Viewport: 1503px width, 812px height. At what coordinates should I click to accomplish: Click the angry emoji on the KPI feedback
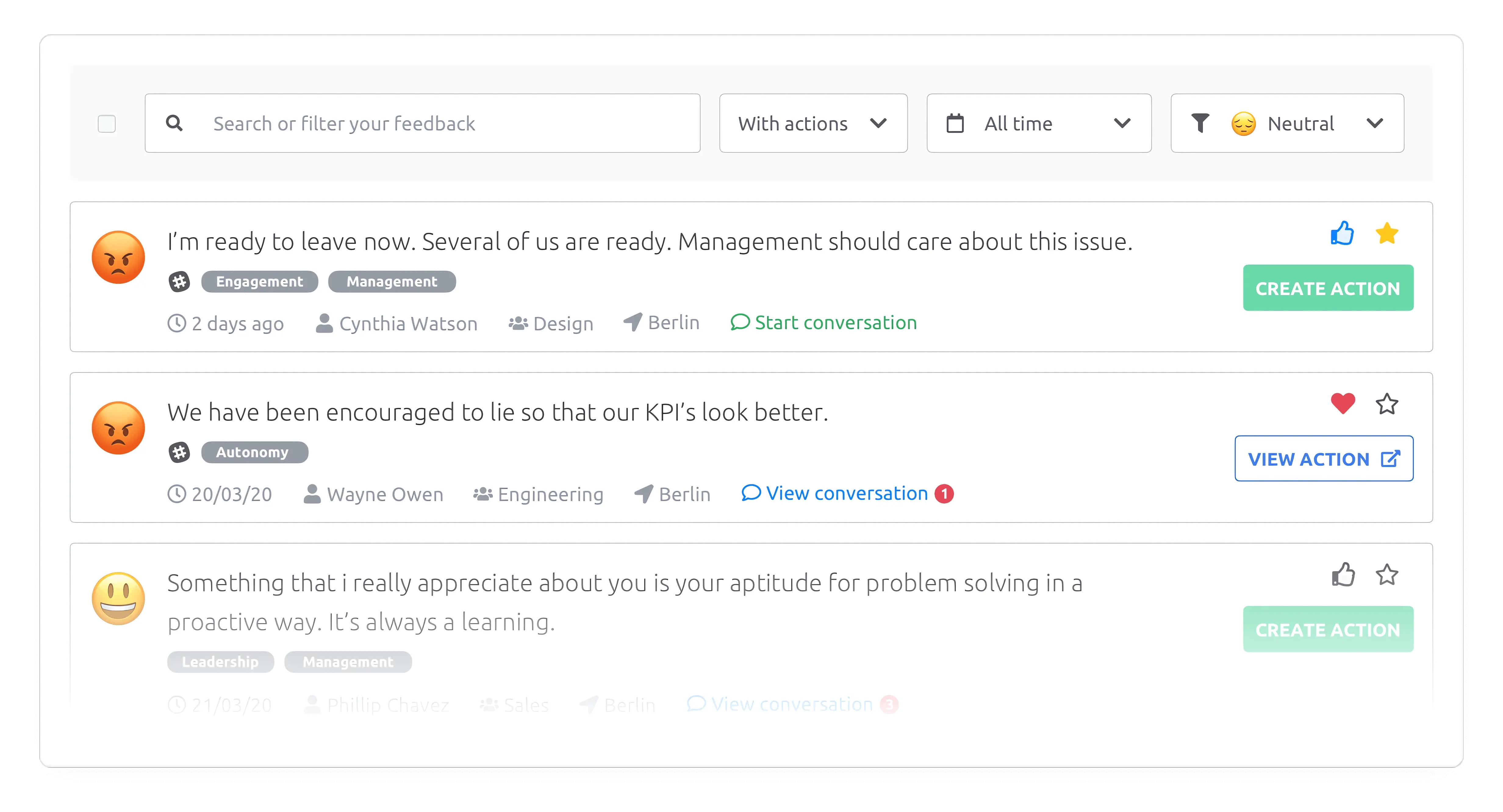118,428
